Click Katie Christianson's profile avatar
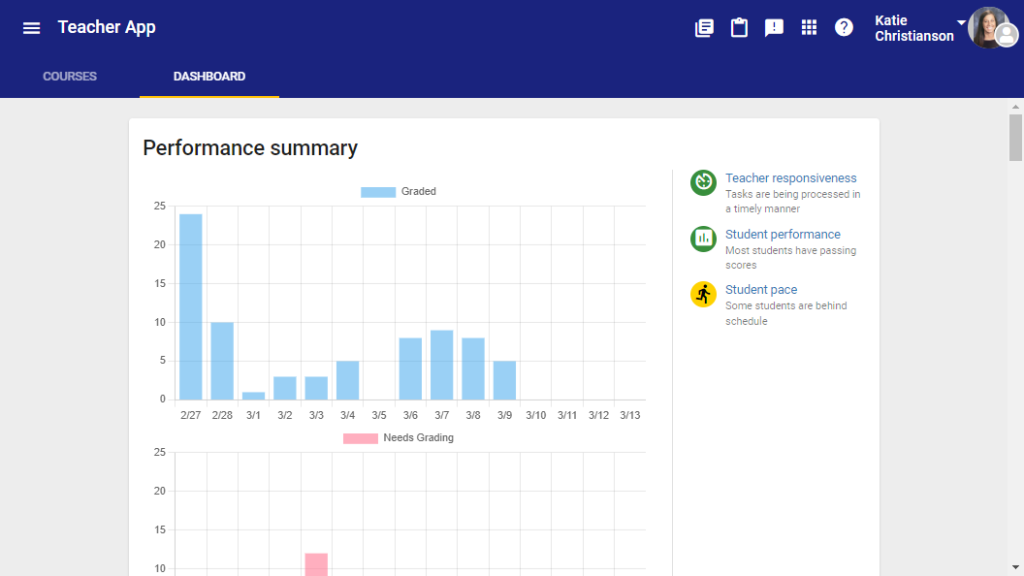This screenshot has width=1024, height=576. (x=989, y=28)
